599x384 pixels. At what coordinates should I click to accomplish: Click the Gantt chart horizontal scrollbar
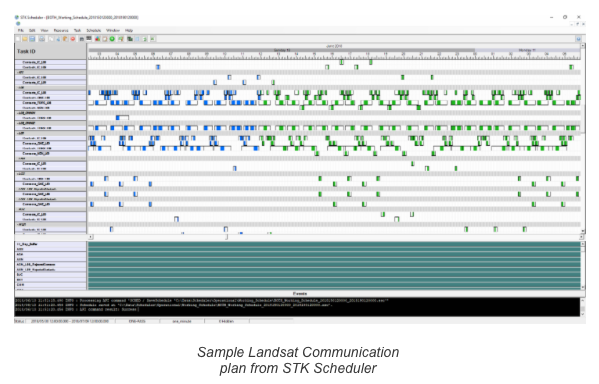coord(336,237)
